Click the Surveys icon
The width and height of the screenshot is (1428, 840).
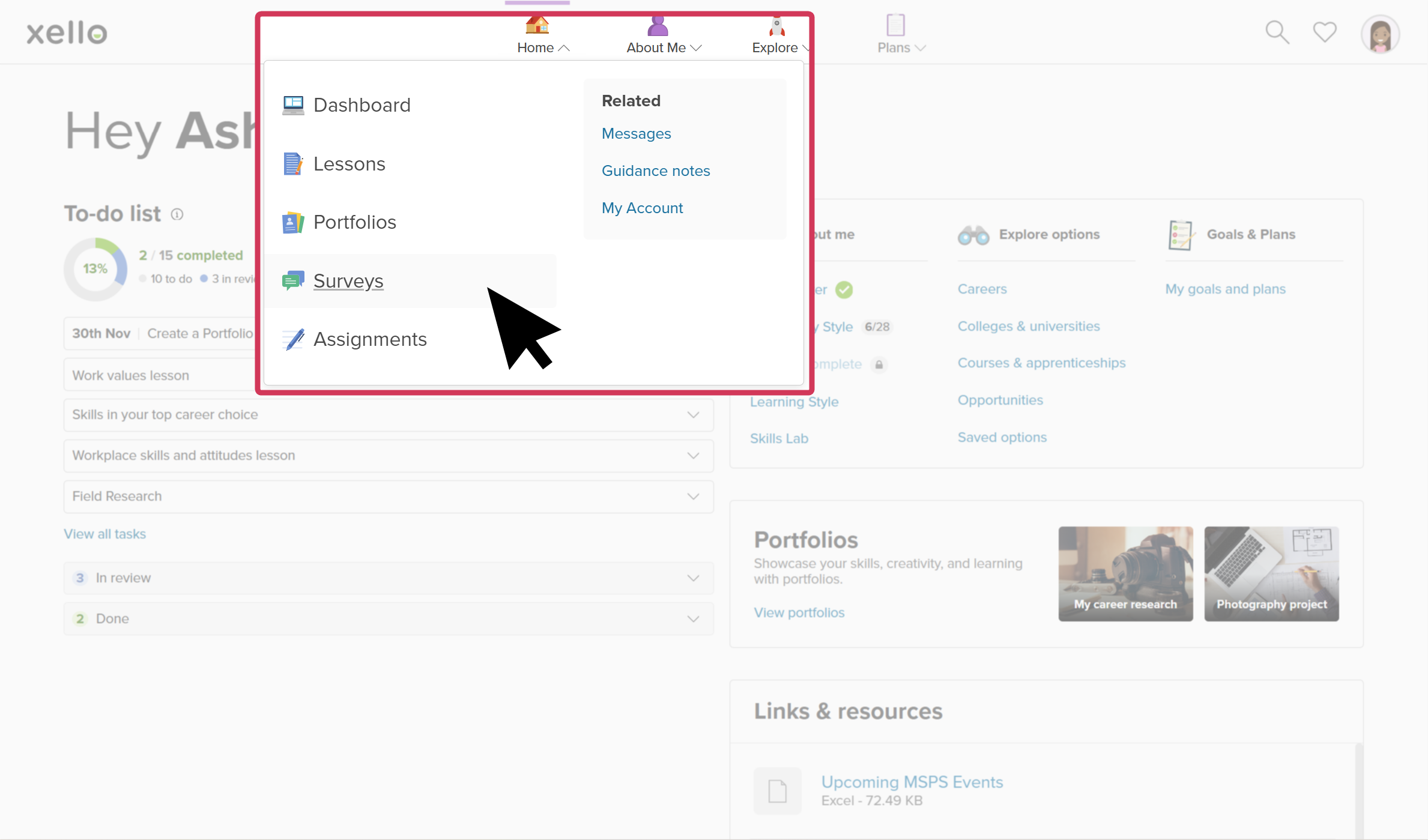tap(292, 280)
